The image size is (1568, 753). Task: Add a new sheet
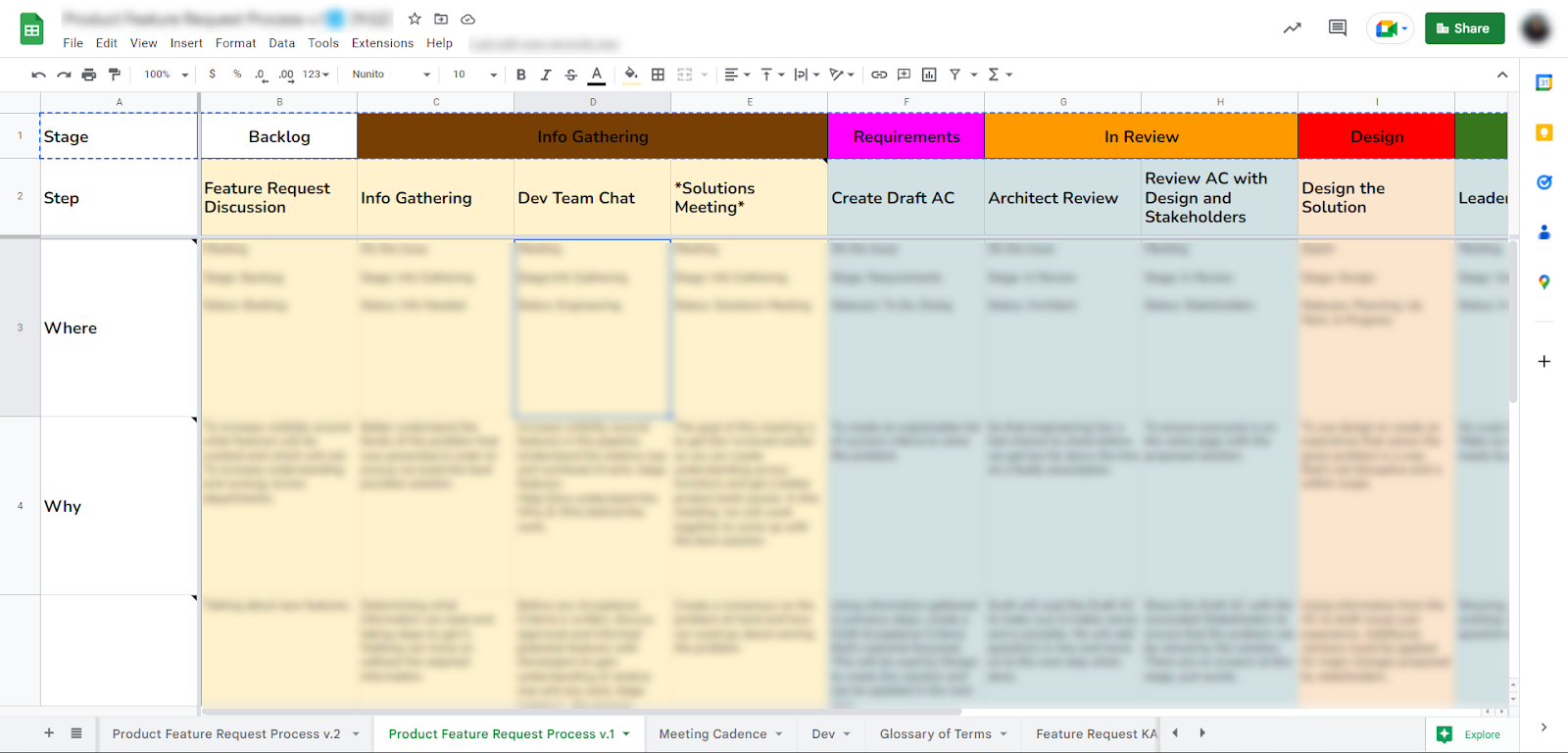click(49, 733)
